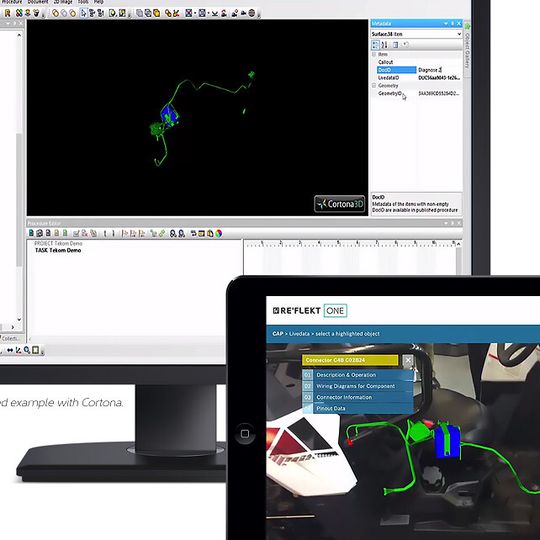Tap the iPad home button

click(x=245, y=434)
